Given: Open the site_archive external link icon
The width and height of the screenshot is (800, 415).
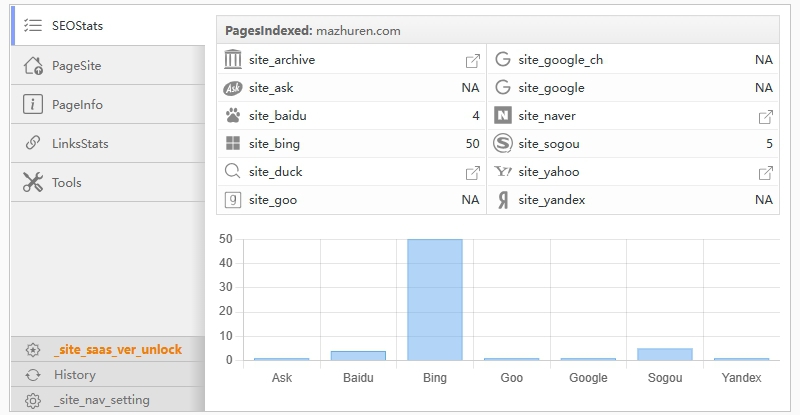Looking at the screenshot, I should click(472, 61).
